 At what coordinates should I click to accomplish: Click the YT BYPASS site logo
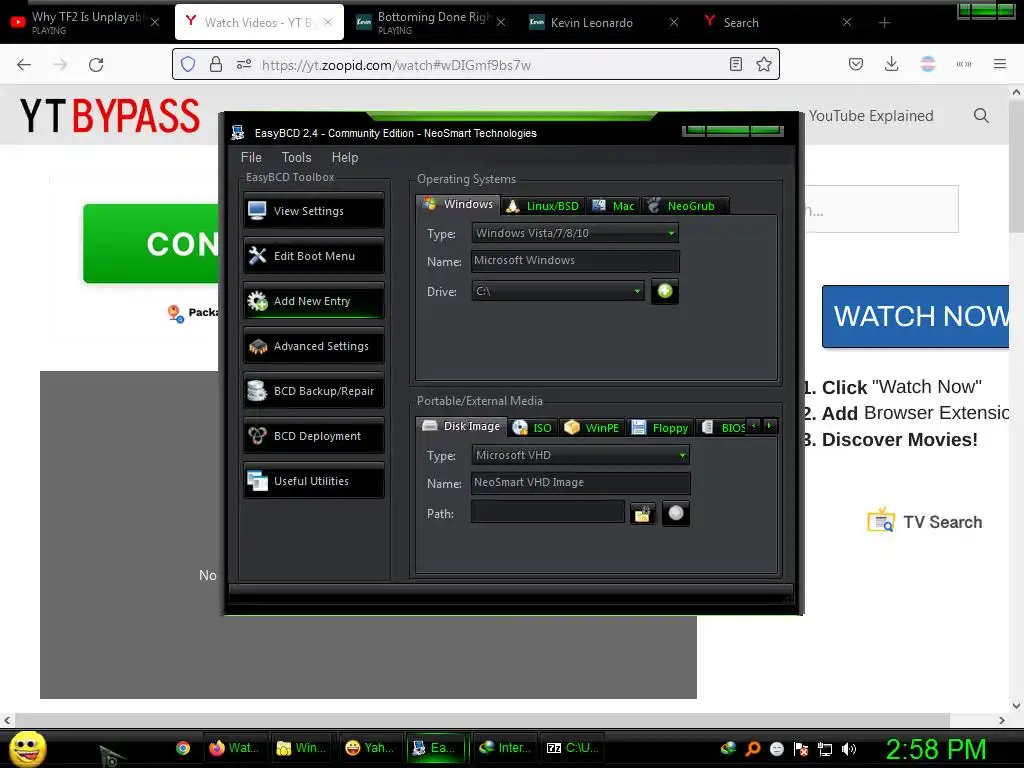pyautogui.click(x=110, y=116)
